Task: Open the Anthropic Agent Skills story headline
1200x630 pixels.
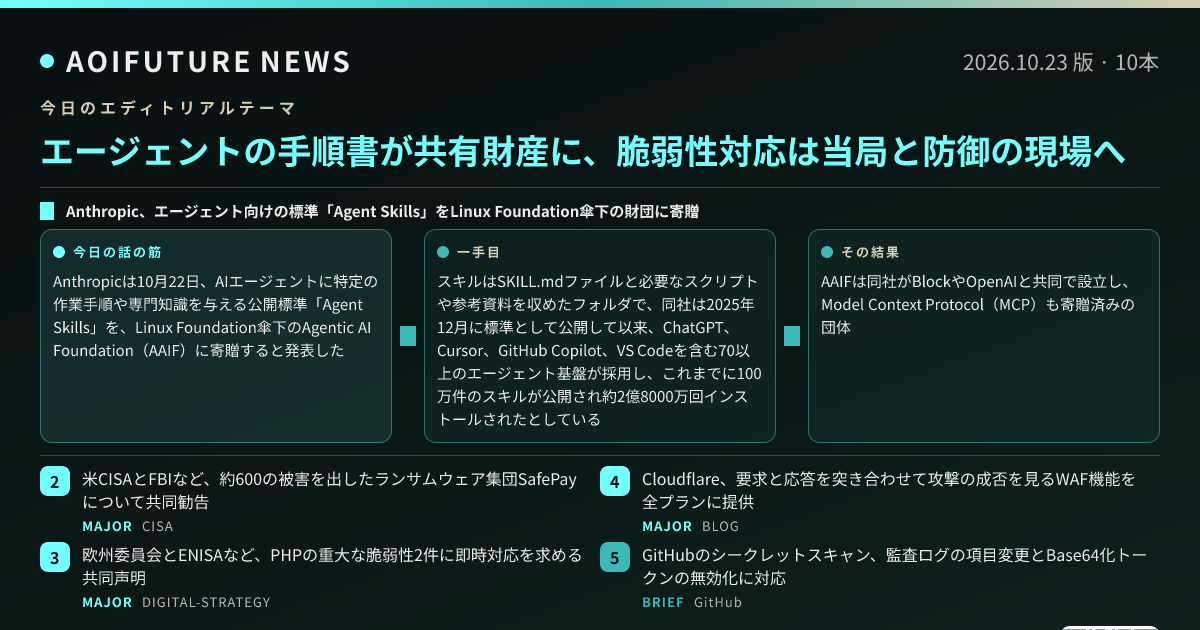Action: pyautogui.click(x=381, y=212)
